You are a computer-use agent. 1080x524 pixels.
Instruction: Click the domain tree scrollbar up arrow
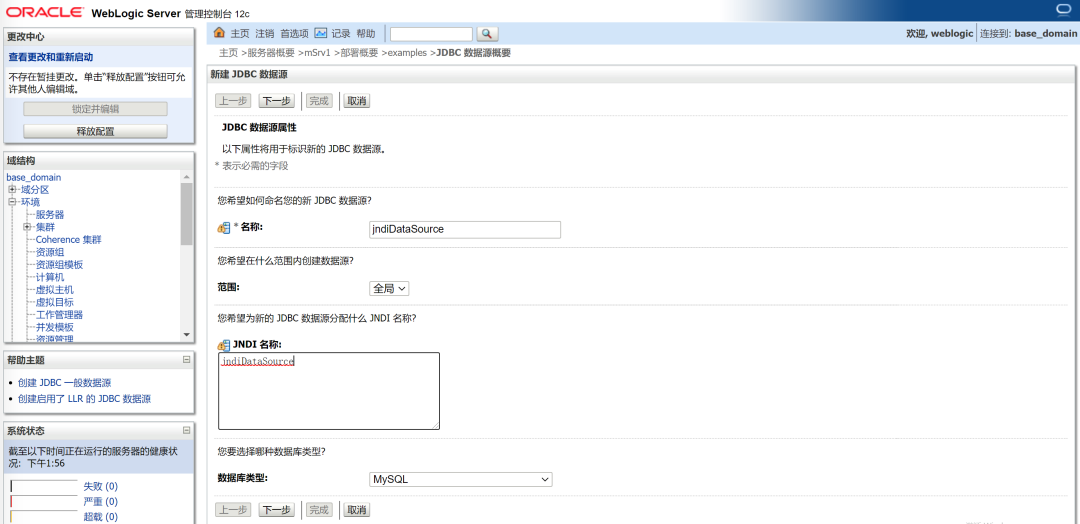[x=186, y=176]
